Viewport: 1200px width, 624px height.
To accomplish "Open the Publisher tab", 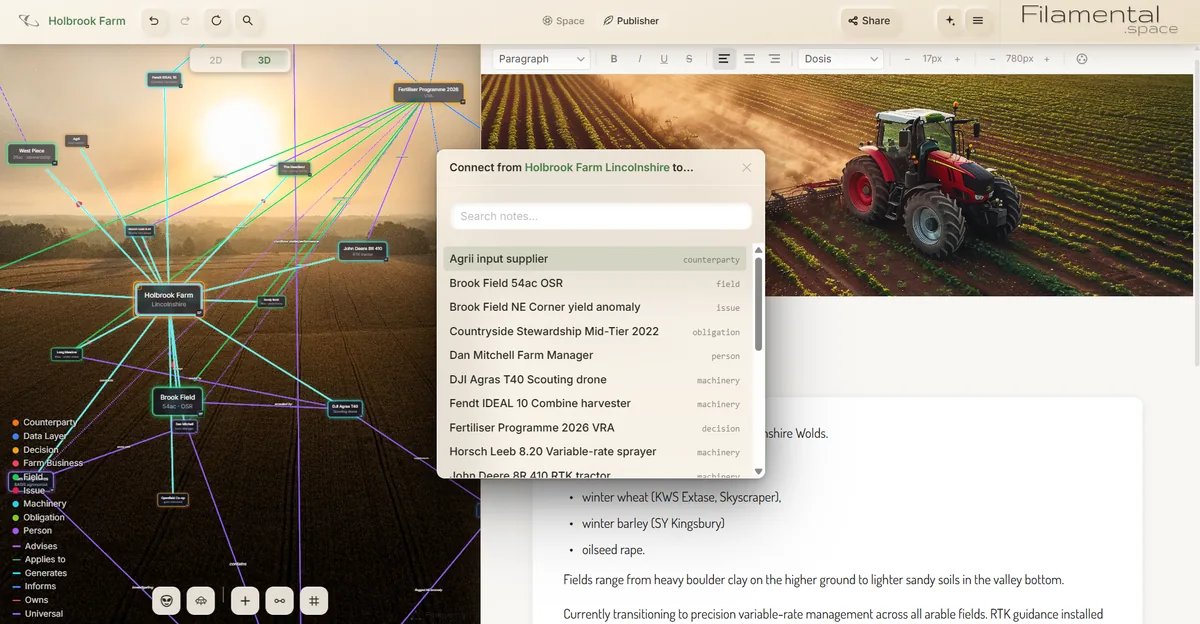I will tap(631, 20).
